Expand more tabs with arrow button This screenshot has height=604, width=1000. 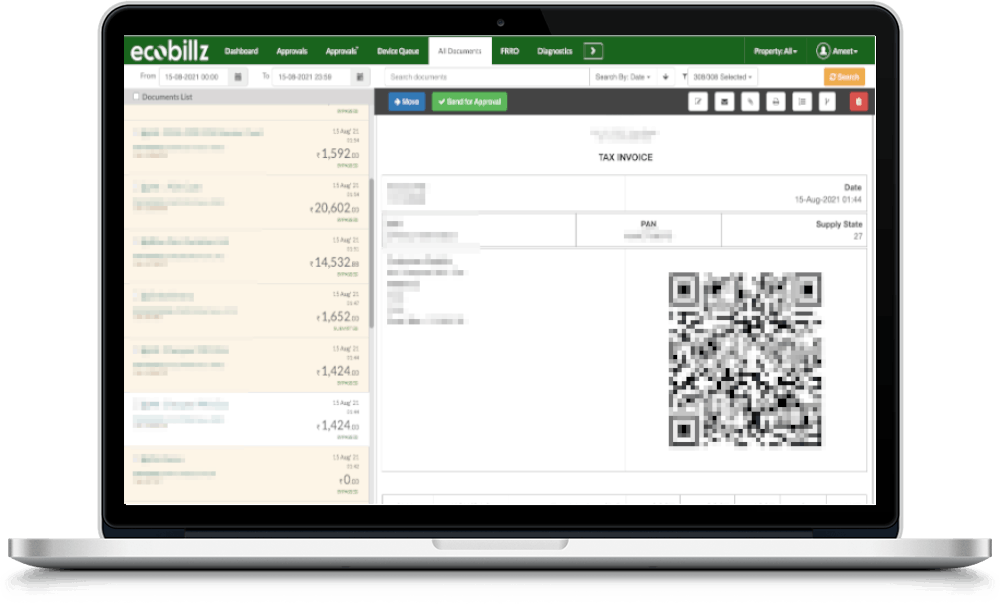point(593,50)
